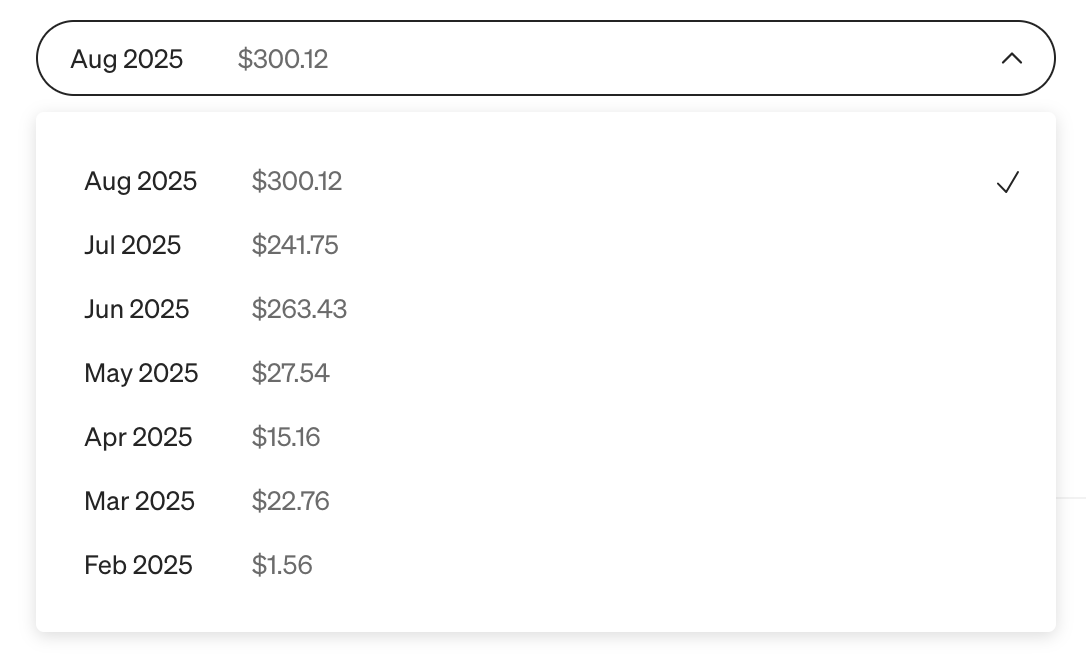This screenshot has height=660, width=1086.
Task: Click $300.12 in the selector field
Action: click(x=283, y=59)
